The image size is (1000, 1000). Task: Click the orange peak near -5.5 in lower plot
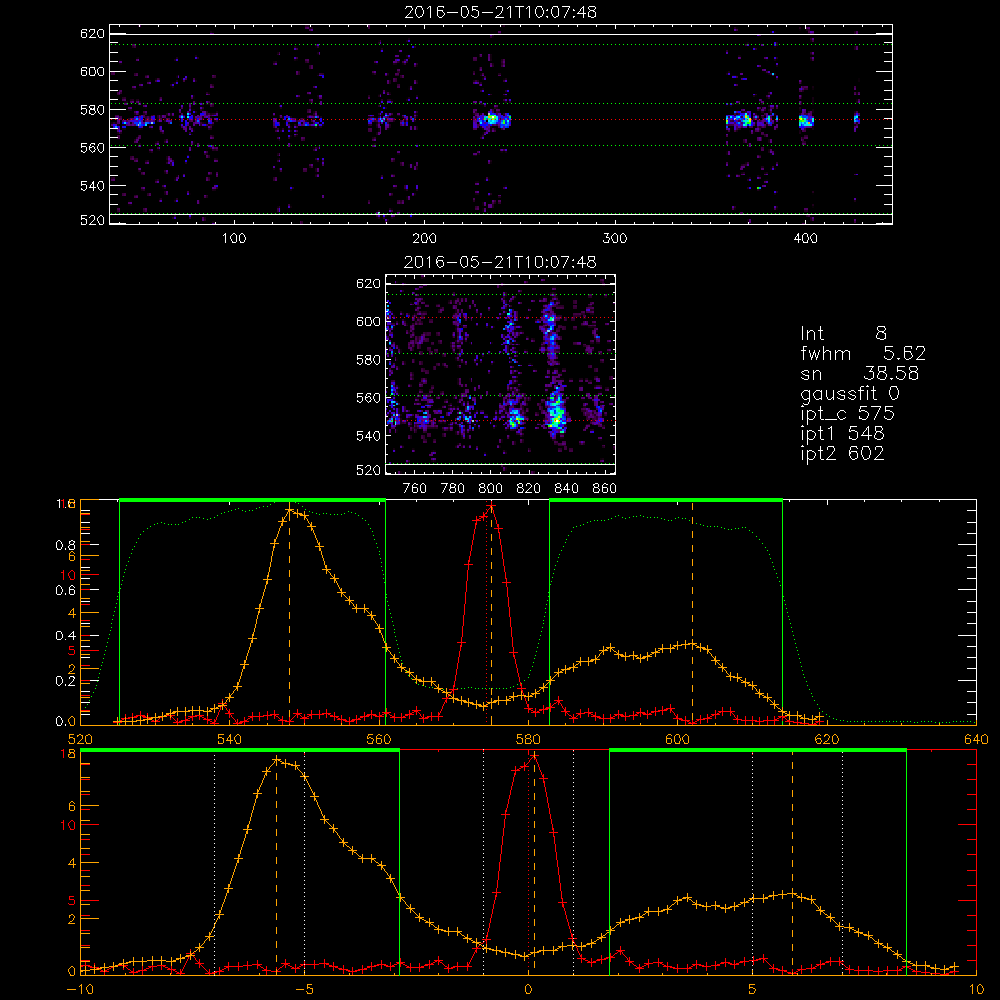(x=276, y=761)
